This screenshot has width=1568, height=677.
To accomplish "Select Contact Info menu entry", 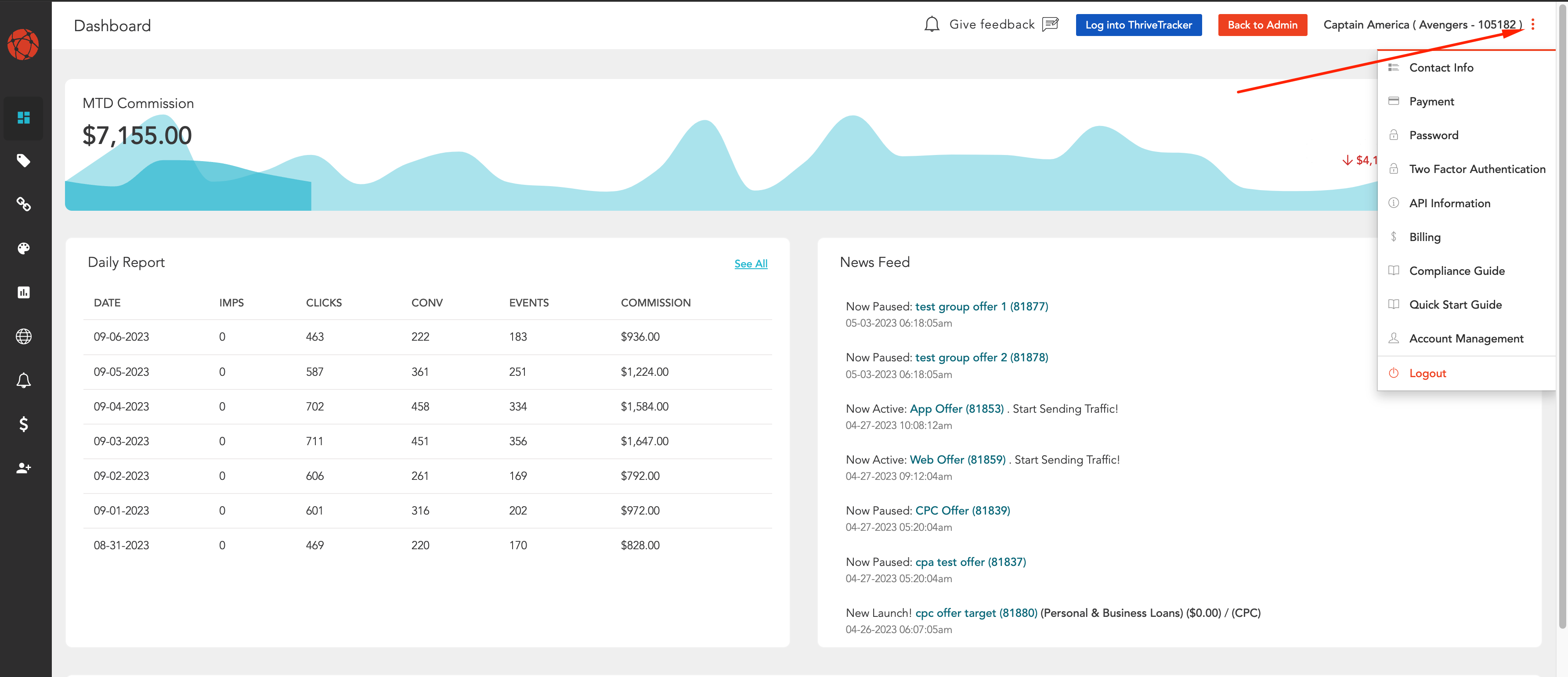I will [1466, 68].
